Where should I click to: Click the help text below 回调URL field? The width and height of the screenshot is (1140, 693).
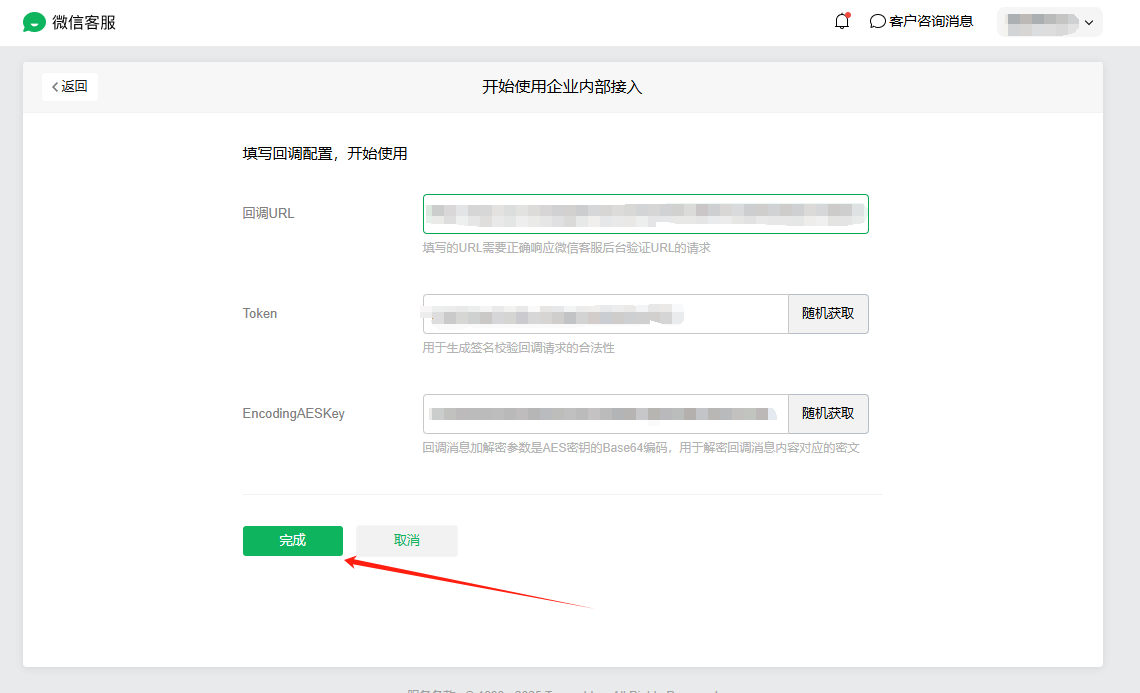[566, 248]
